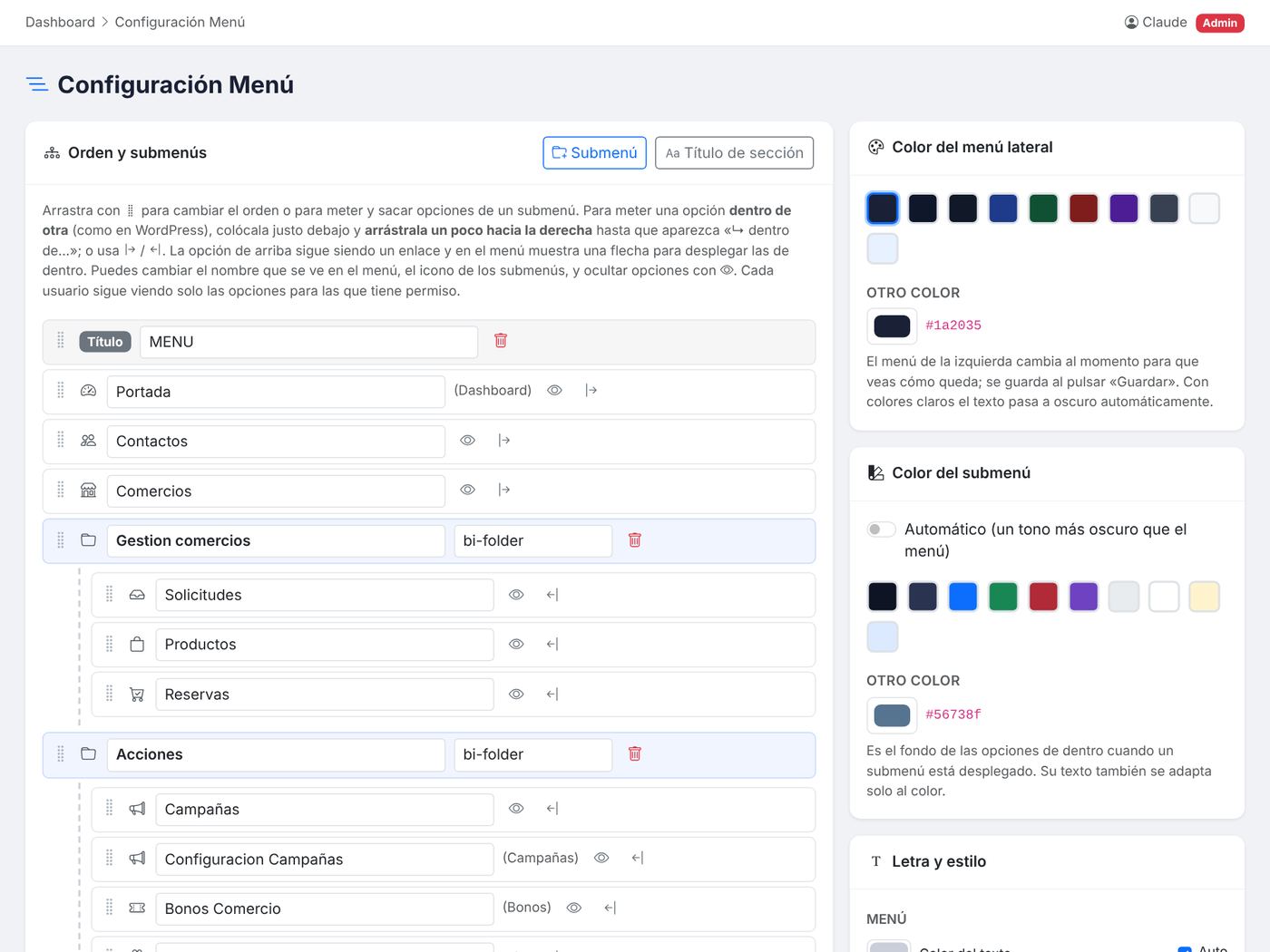This screenshot has width=1270, height=952.
Task: Outdent Campañas from its submenu
Action: (x=552, y=809)
